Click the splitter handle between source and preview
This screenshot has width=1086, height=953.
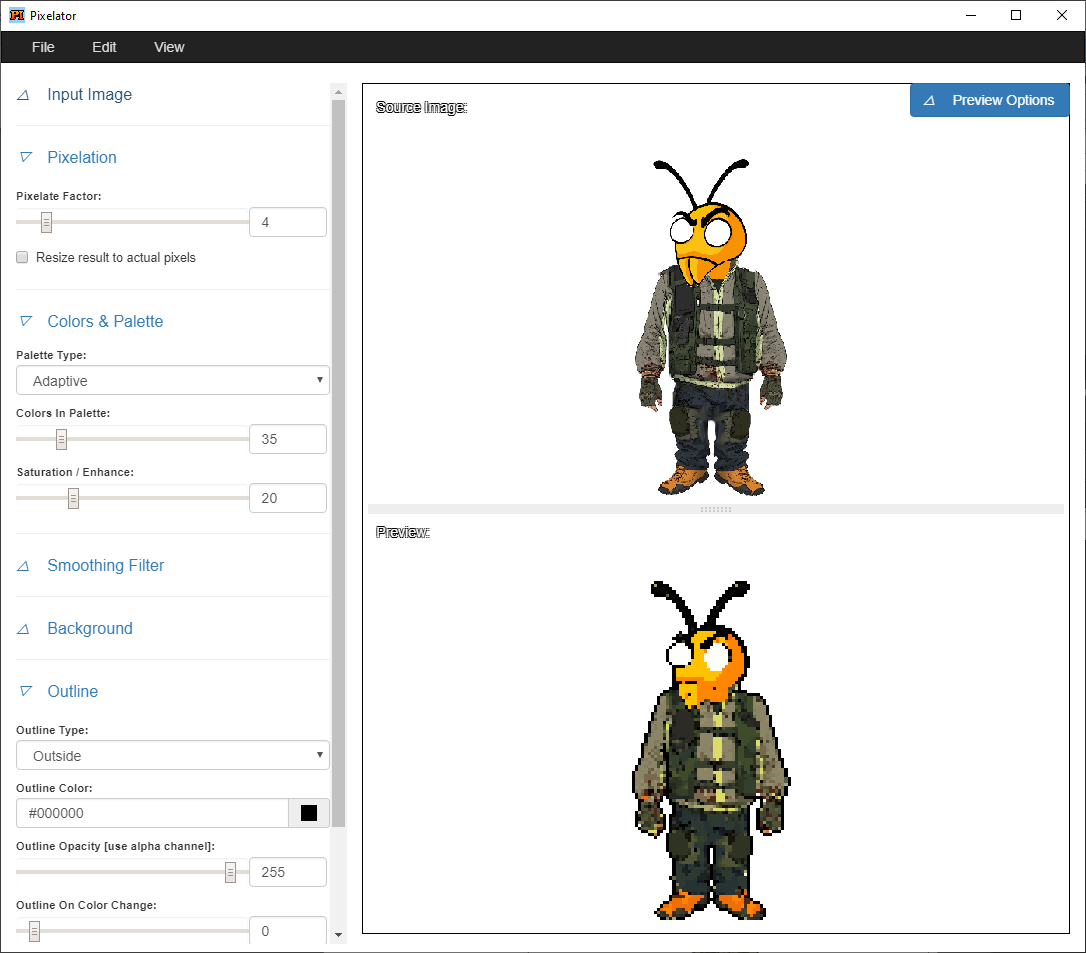pyautogui.click(x=715, y=509)
